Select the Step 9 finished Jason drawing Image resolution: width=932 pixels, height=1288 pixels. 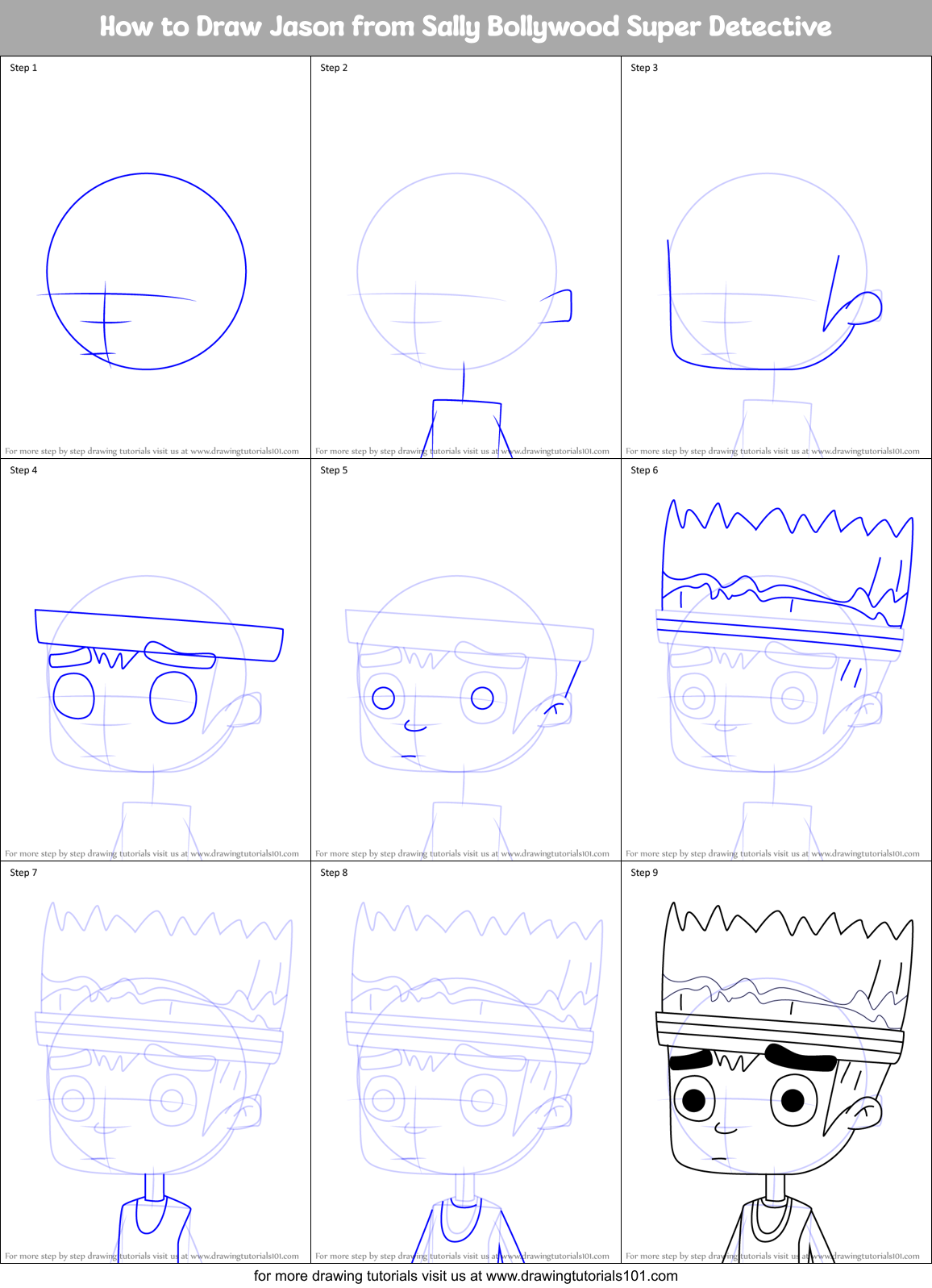(776, 1062)
